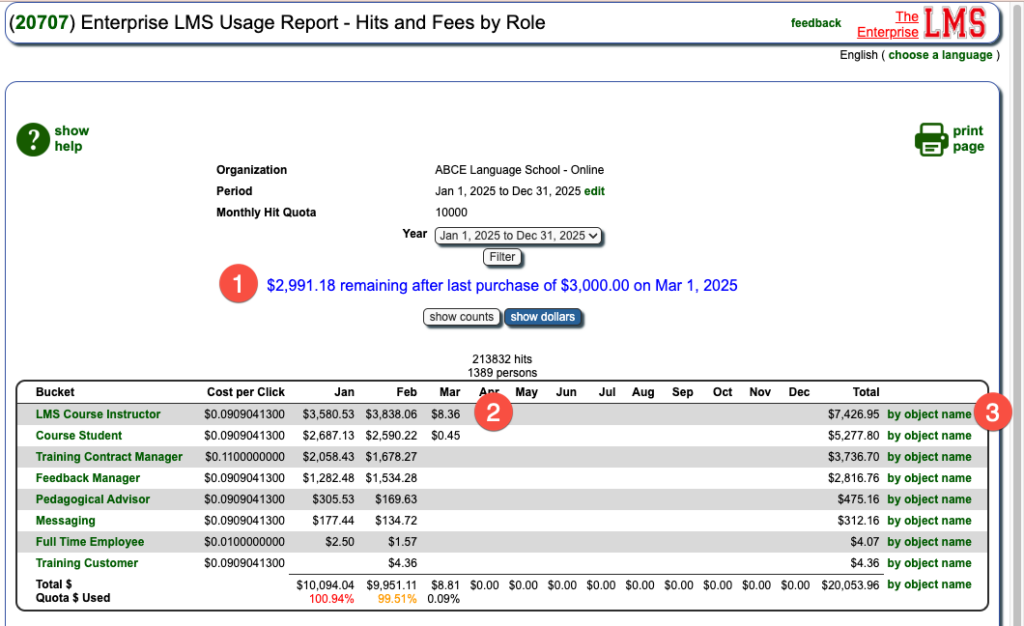Click by object name for Full Time Employee
The width and height of the screenshot is (1024, 626).
pyautogui.click(x=929, y=542)
